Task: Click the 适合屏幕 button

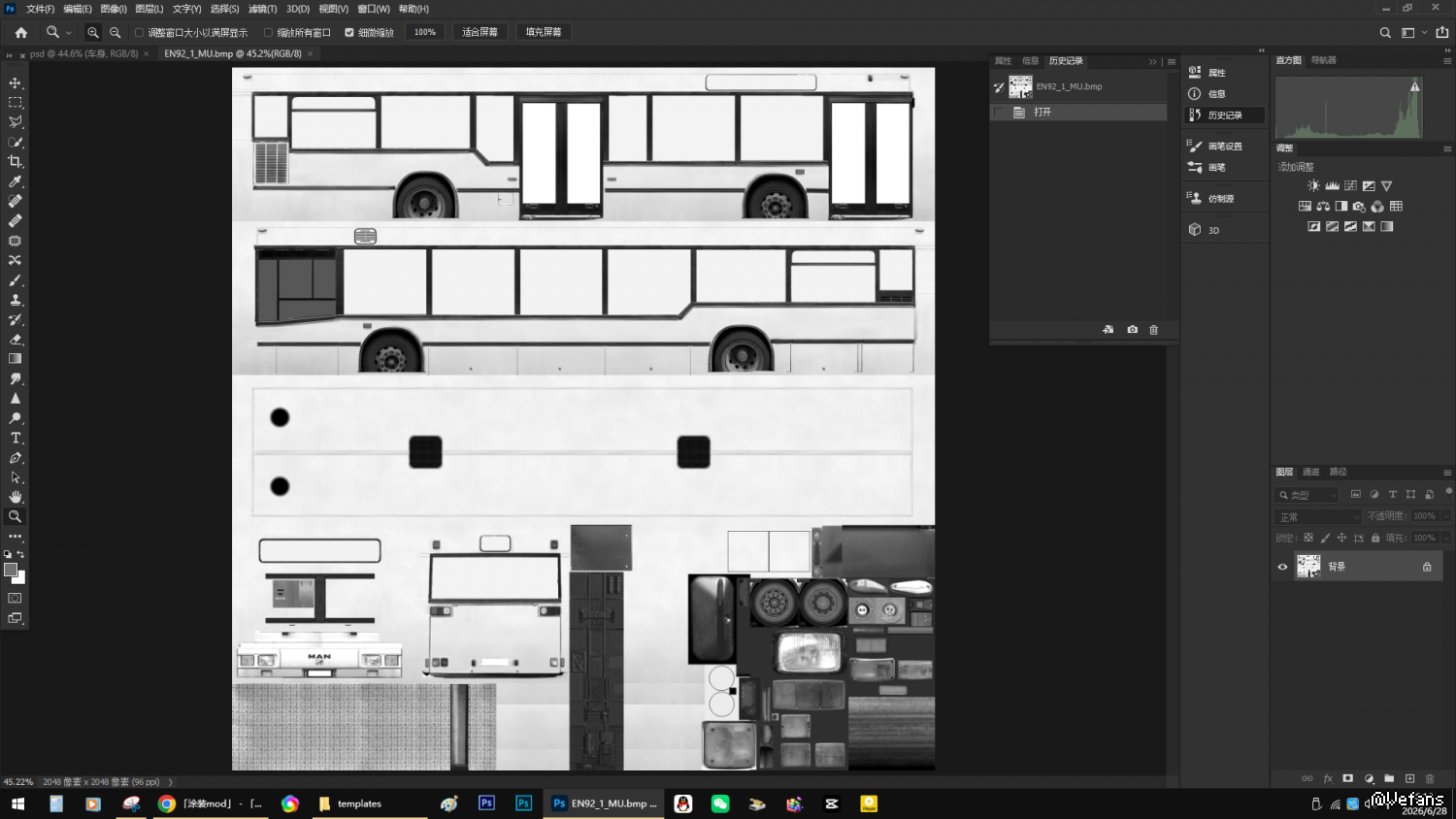Action: pyautogui.click(x=480, y=32)
